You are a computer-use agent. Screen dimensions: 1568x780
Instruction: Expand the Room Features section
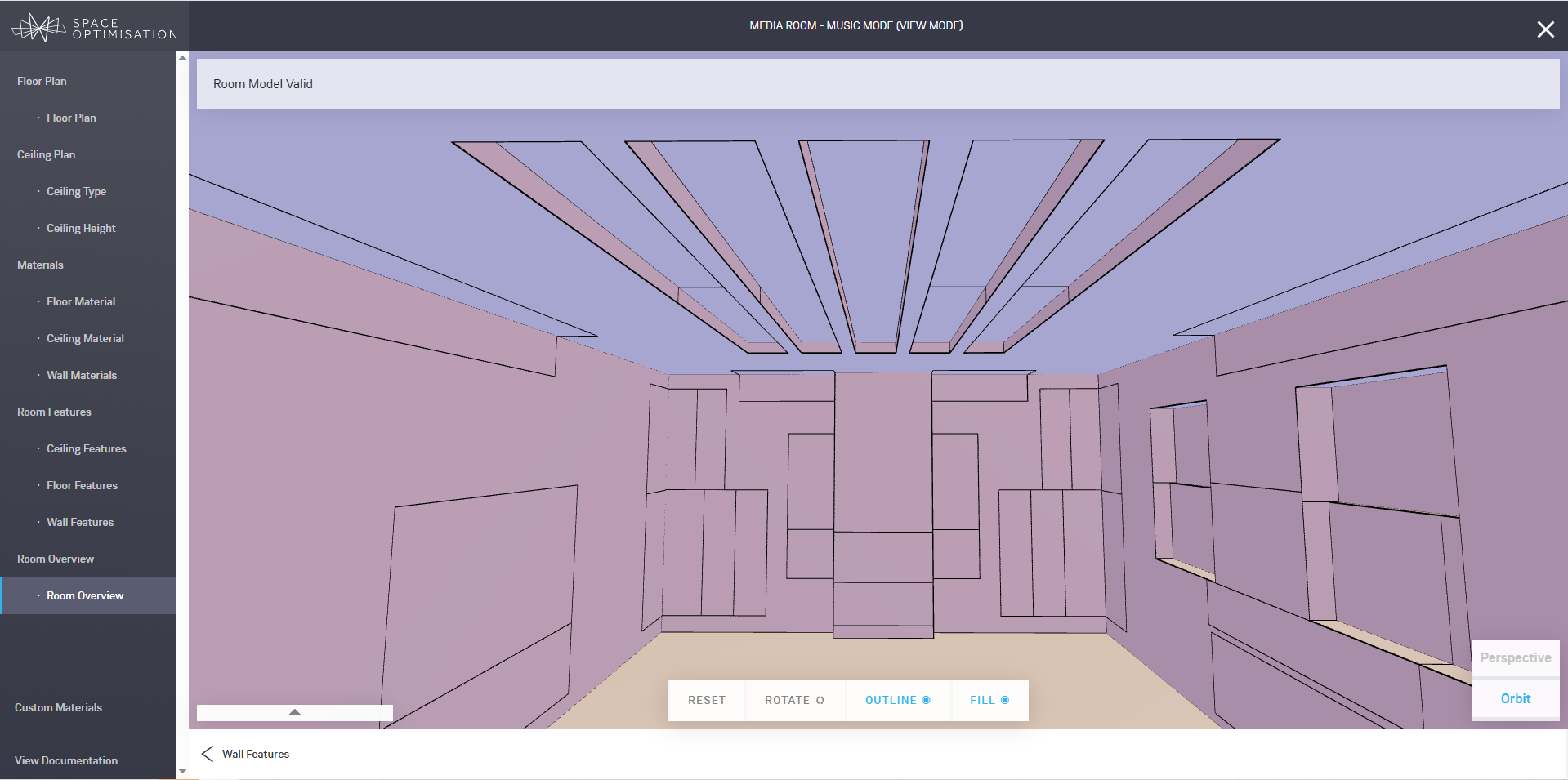(54, 412)
